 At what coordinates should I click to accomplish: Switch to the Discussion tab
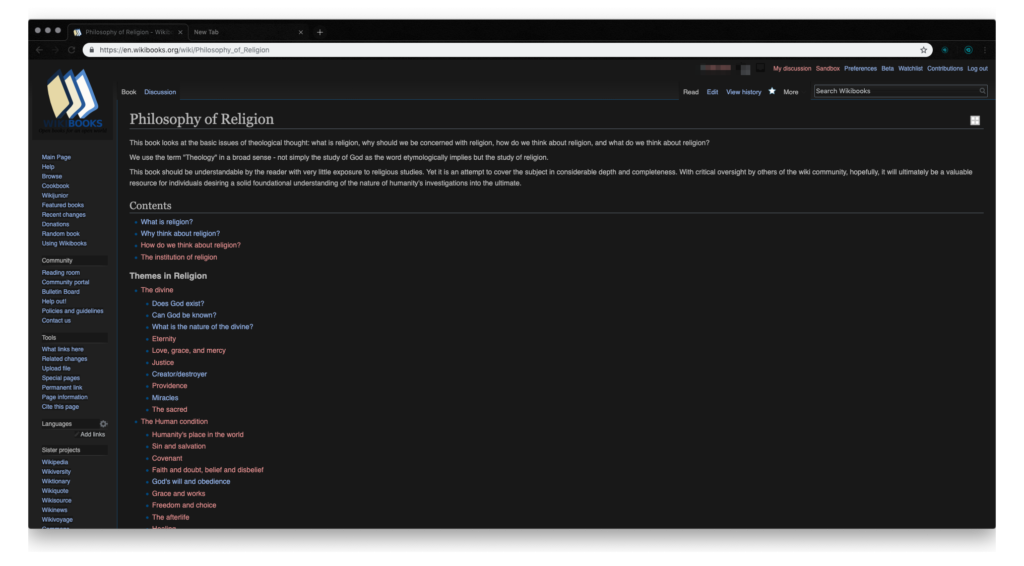(160, 92)
